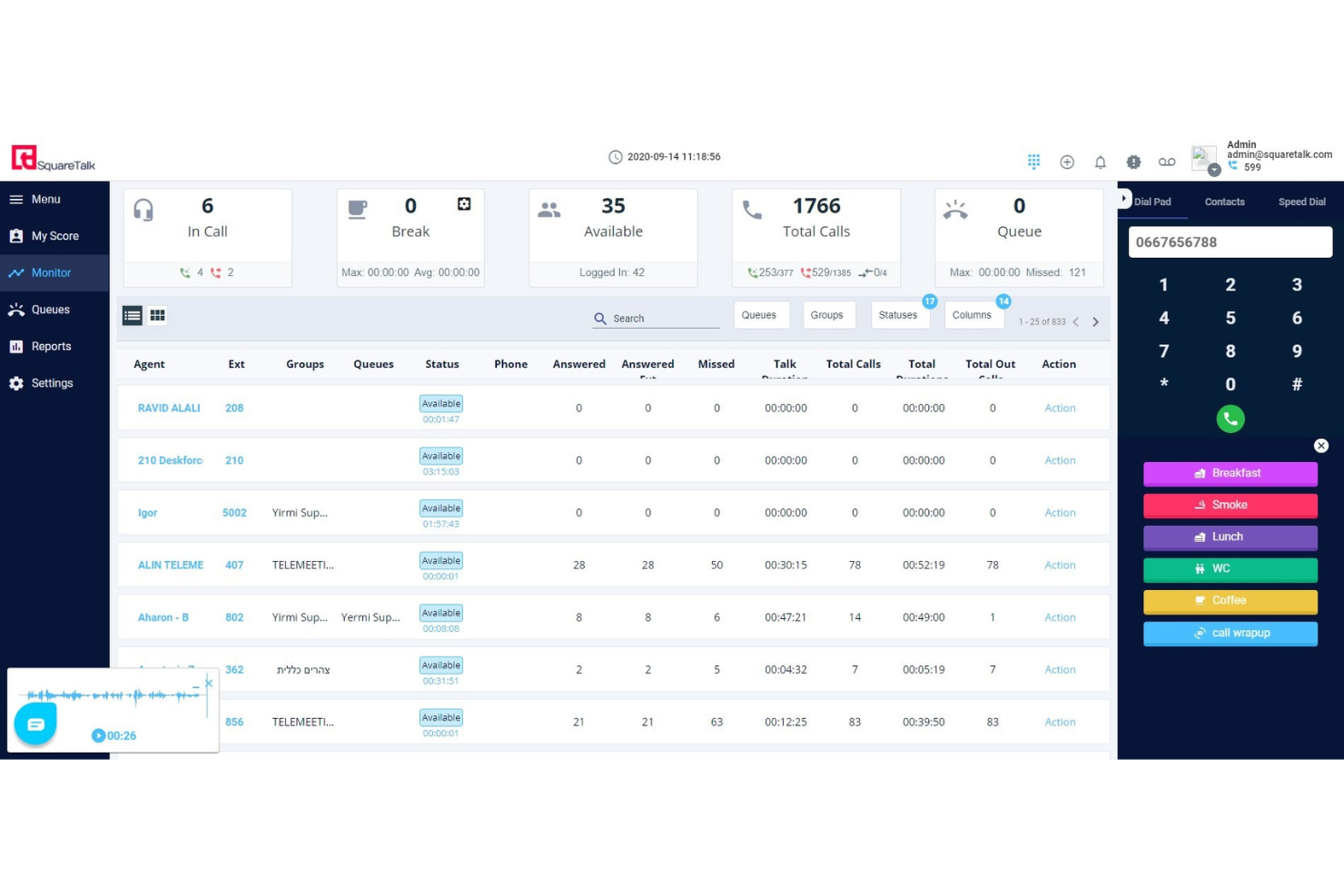This screenshot has width=1344, height=896.
Task: Open the chat bubble in the bottom-left corner
Action: click(35, 724)
